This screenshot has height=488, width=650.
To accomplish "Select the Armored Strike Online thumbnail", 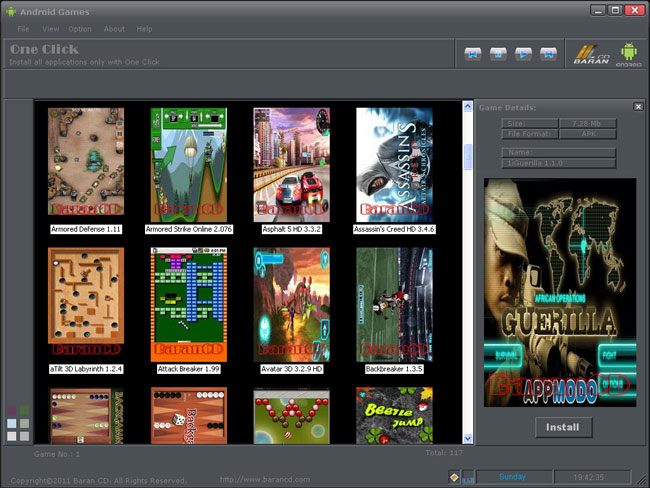I will (189, 165).
